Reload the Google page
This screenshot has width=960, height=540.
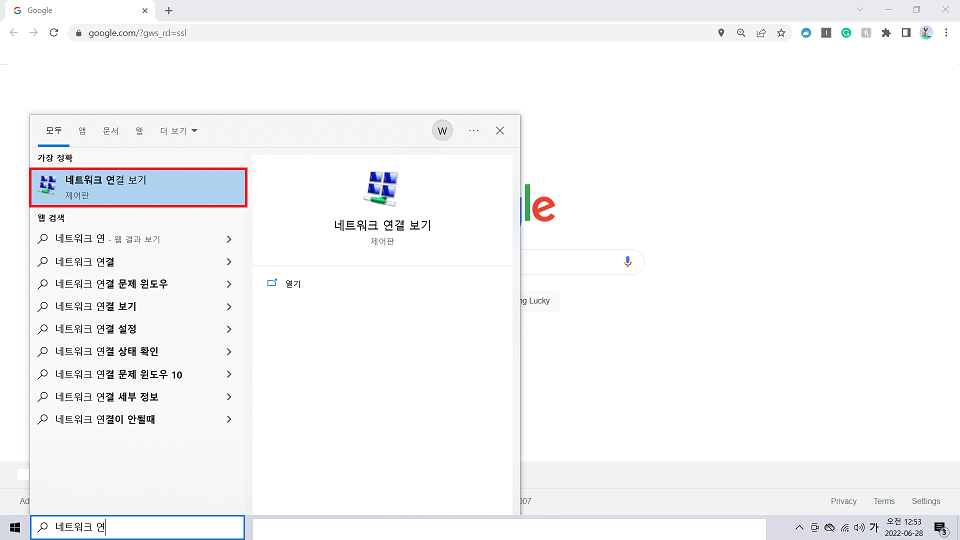(x=54, y=32)
